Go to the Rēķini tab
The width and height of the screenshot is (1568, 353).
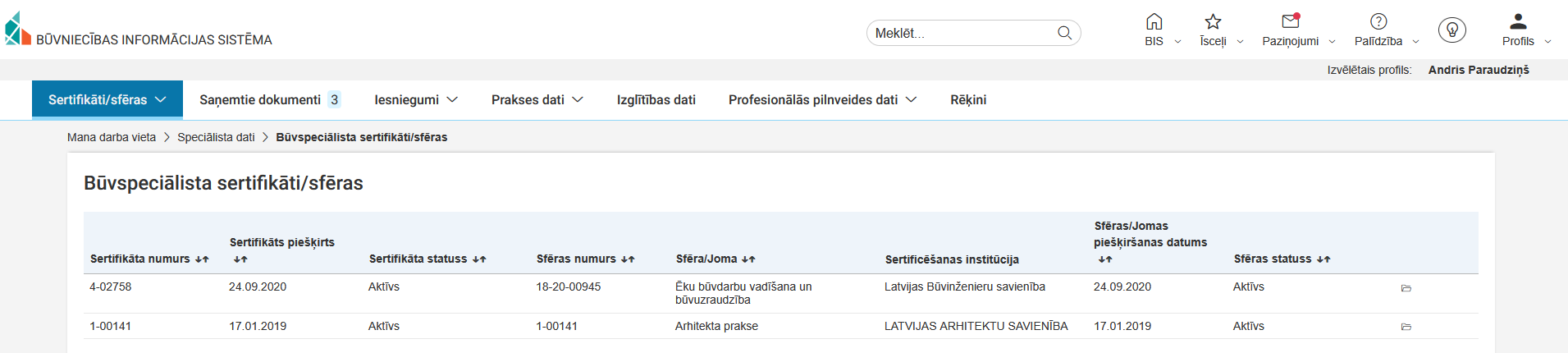968,100
